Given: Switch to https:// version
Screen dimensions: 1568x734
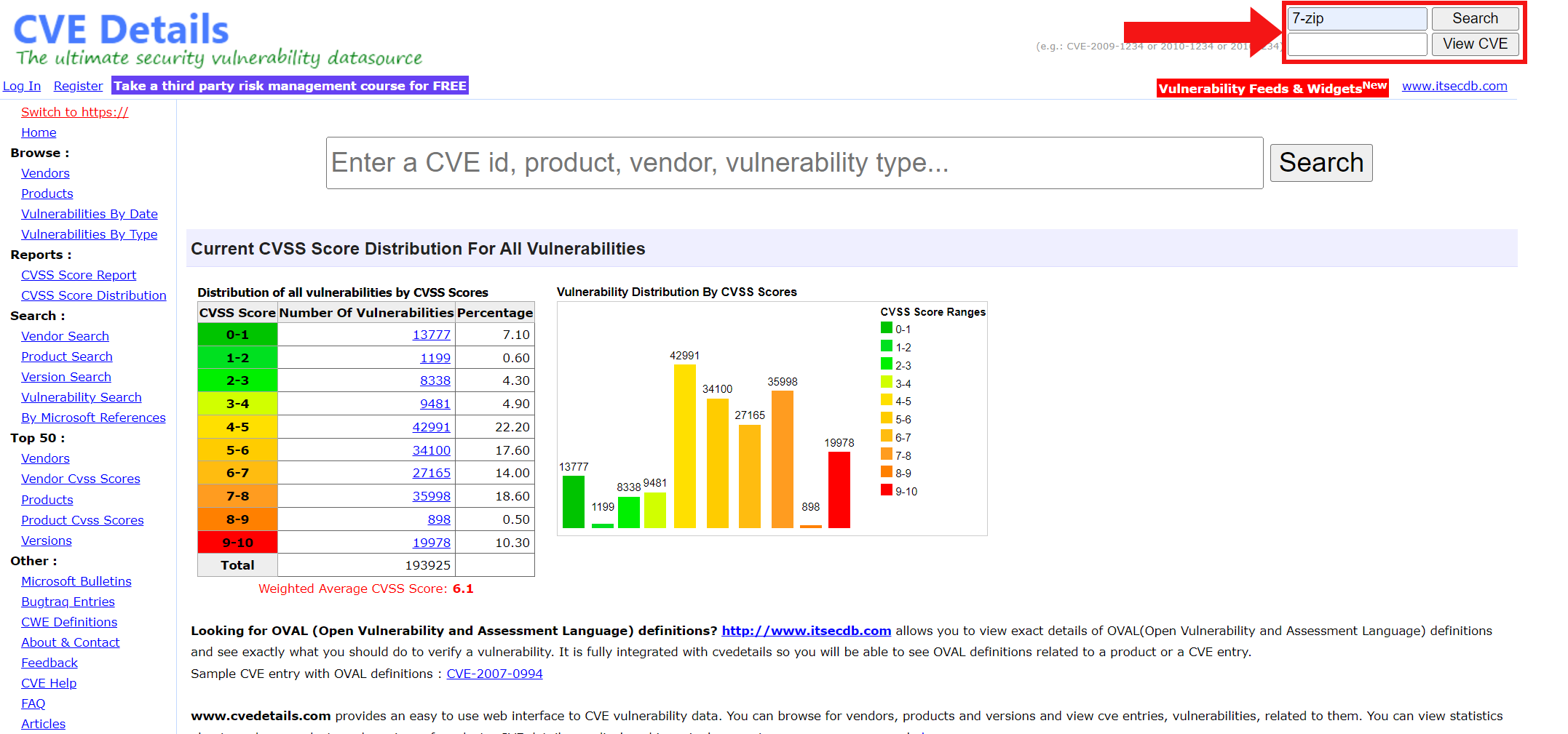Looking at the screenshot, I should coord(74,112).
